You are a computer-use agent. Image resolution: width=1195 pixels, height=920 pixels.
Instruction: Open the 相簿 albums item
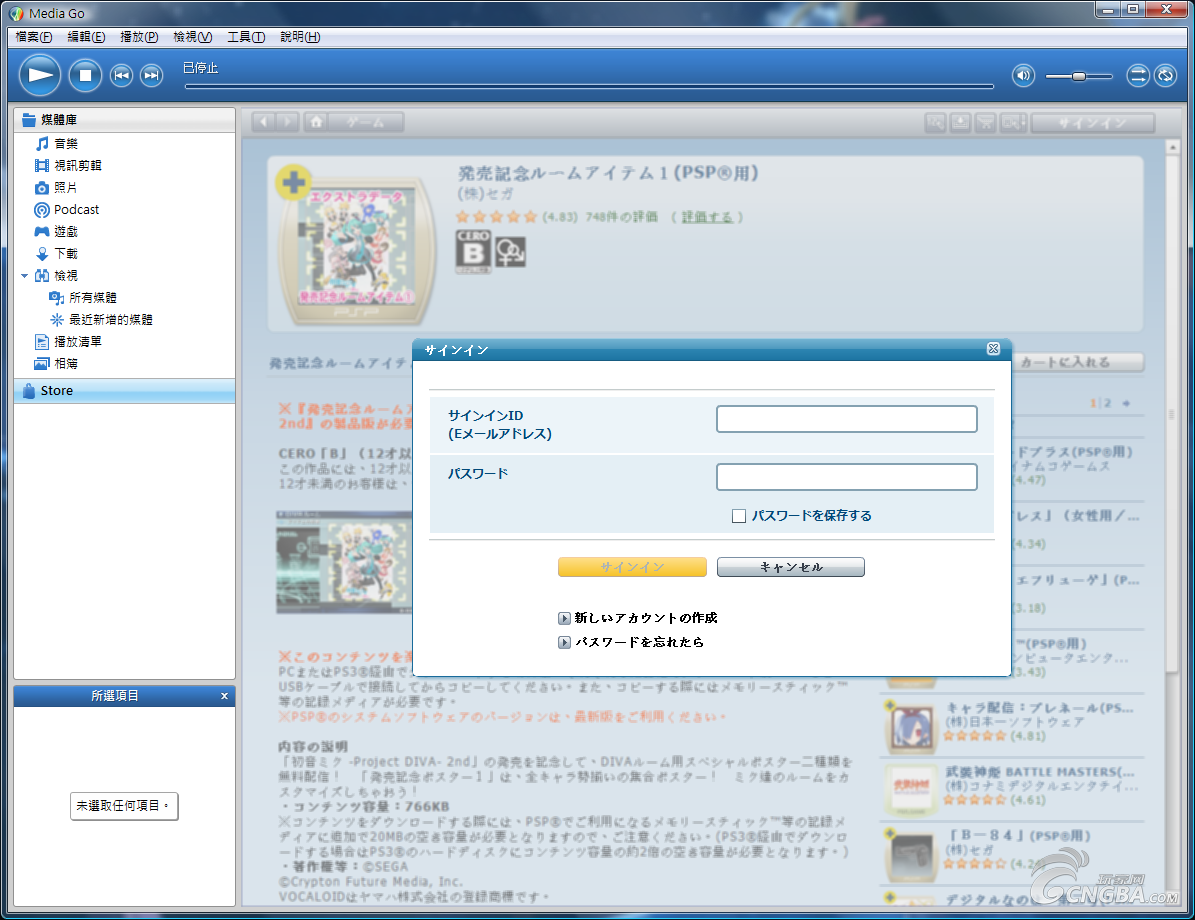[66, 364]
